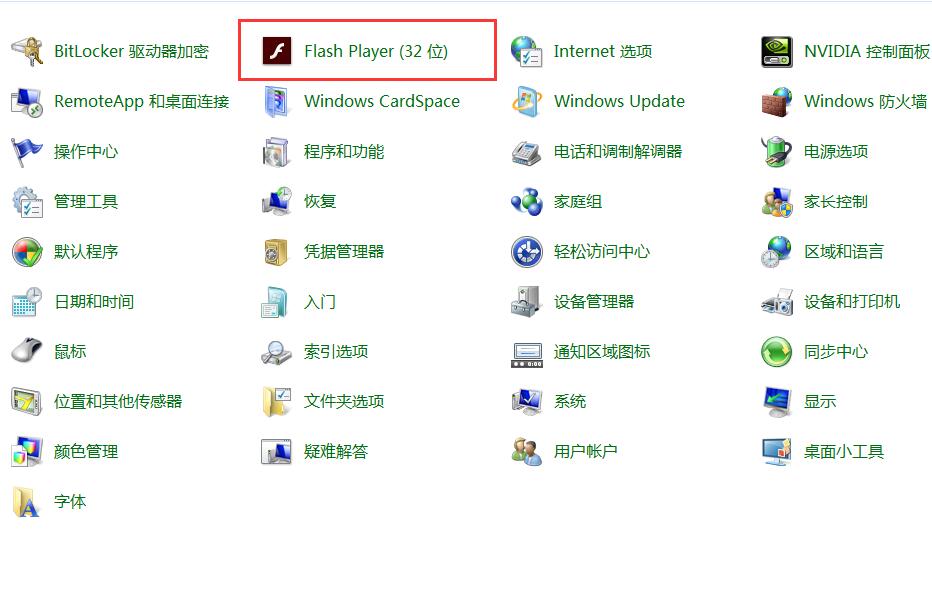
Task: Open the 日期和时间 link text
Action: [x=94, y=302]
